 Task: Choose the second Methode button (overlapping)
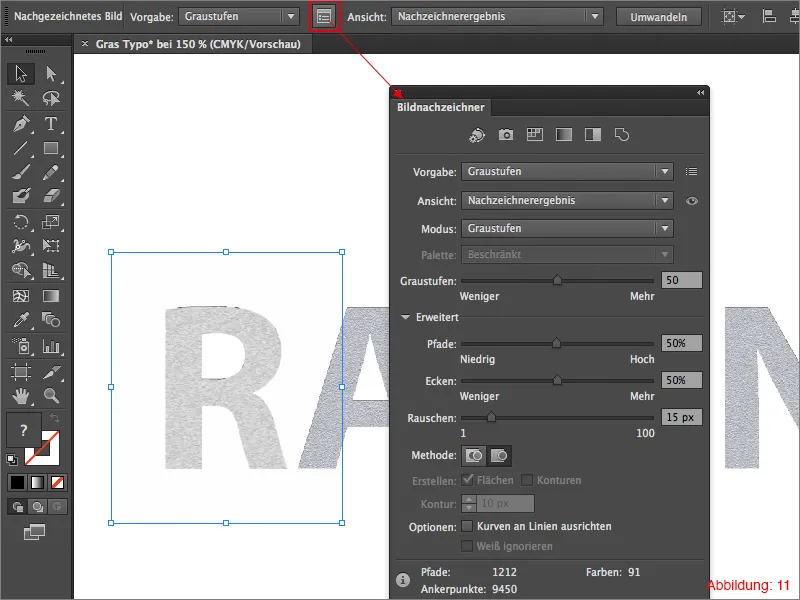[498, 456]
